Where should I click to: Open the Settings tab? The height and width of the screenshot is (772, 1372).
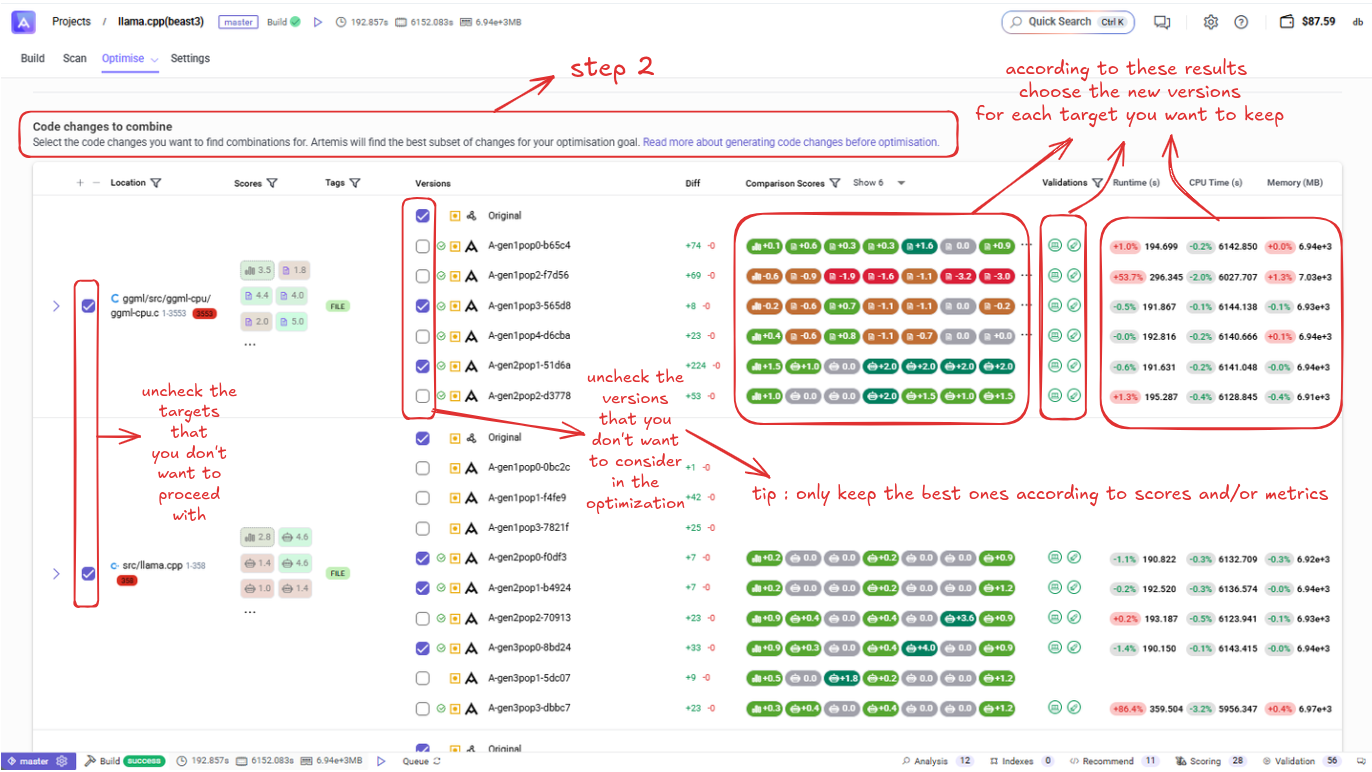(190, 58)
